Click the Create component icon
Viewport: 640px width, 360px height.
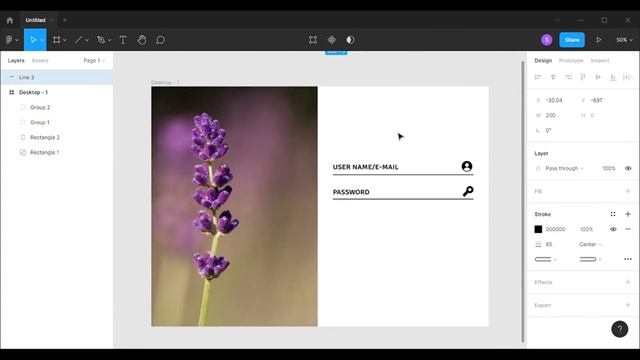[331, 40]
